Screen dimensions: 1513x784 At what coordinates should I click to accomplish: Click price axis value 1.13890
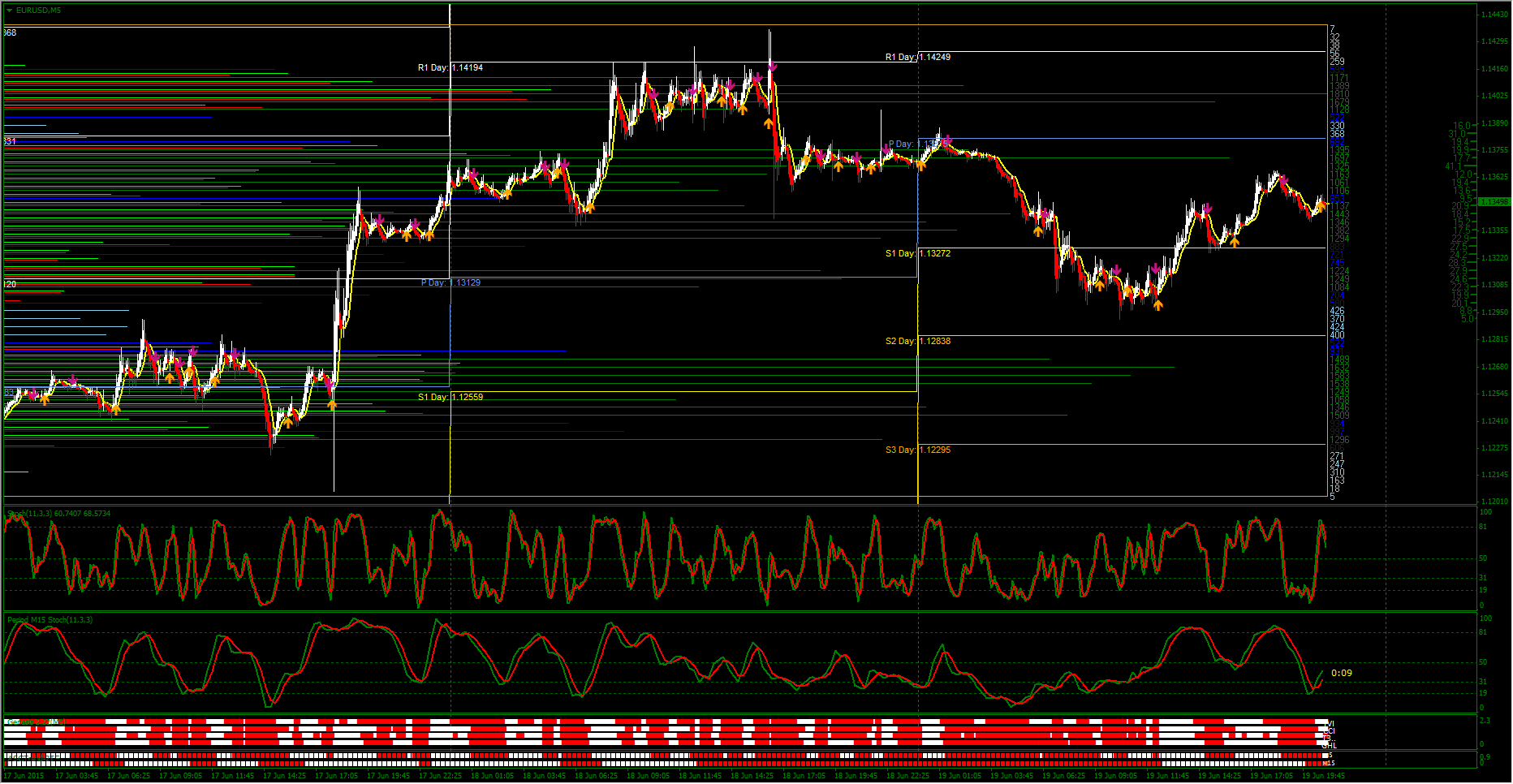(x=1495, y=123)
